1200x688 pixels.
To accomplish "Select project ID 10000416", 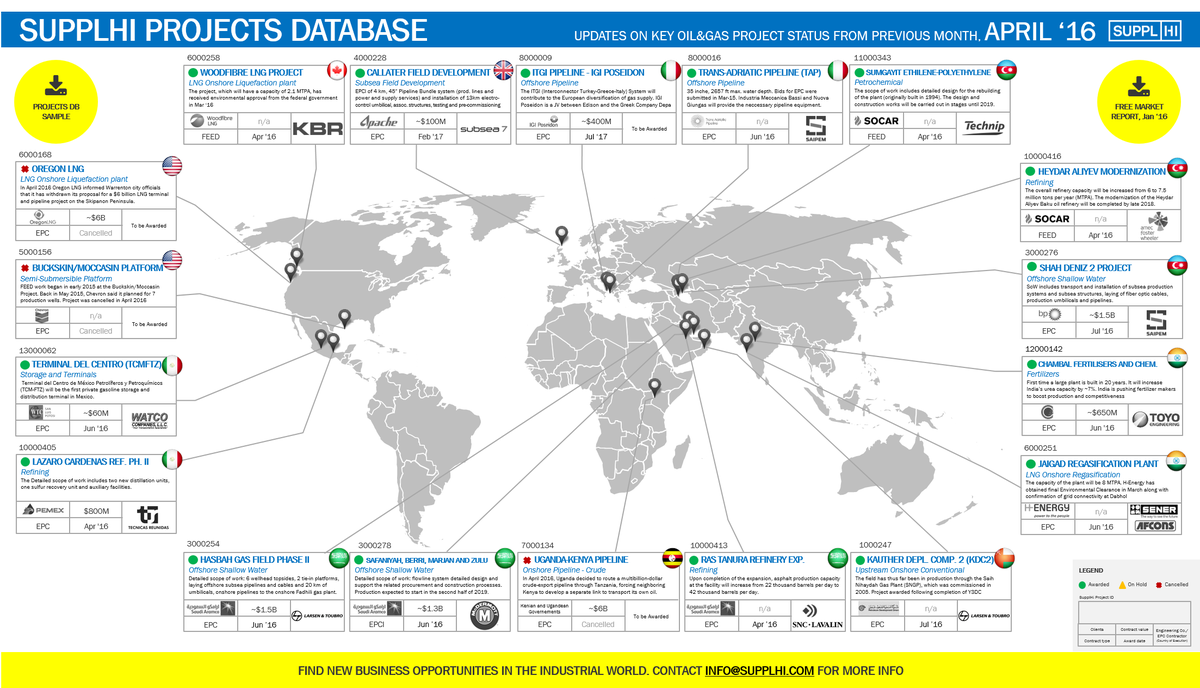I will click(x=1042, y=157).
